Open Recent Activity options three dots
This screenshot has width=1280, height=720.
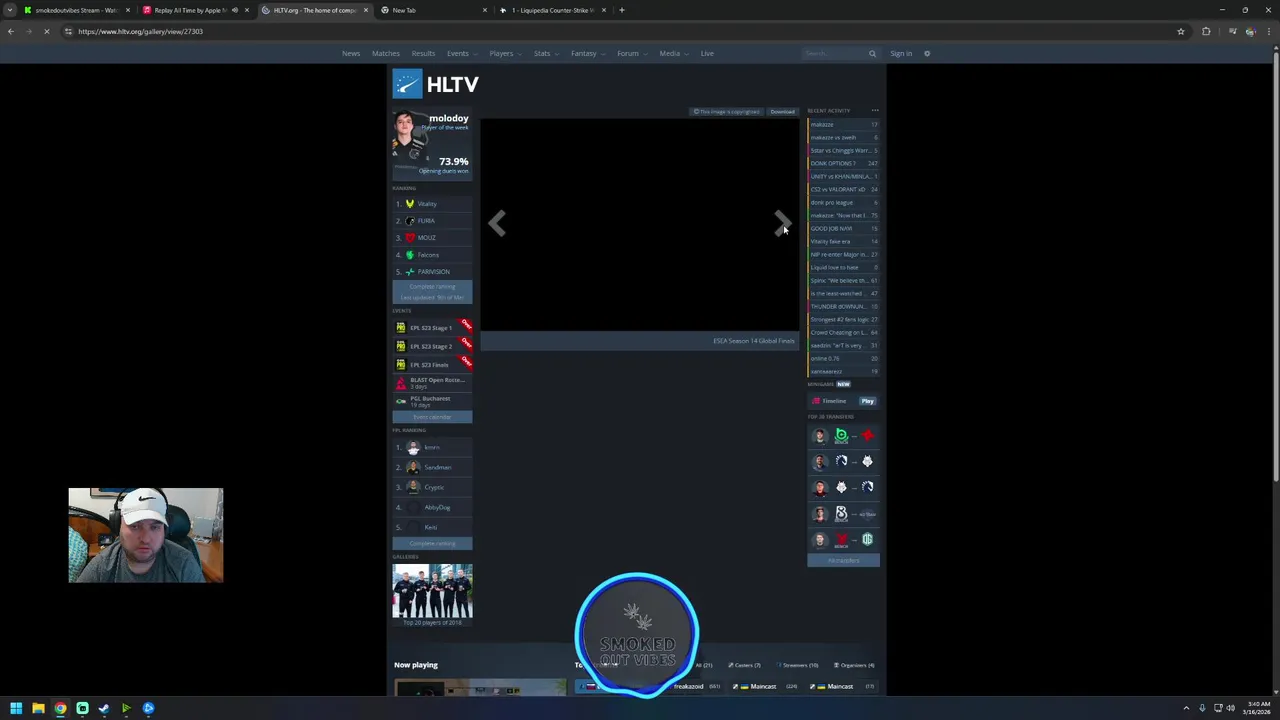(x=874, y=111)
